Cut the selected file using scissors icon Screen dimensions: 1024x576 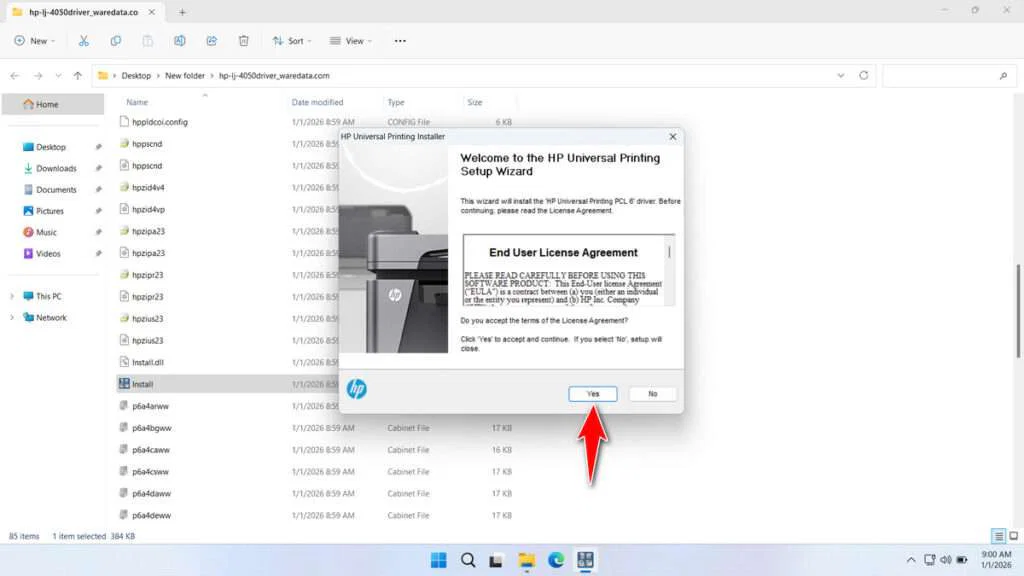[x=84, y=40]
